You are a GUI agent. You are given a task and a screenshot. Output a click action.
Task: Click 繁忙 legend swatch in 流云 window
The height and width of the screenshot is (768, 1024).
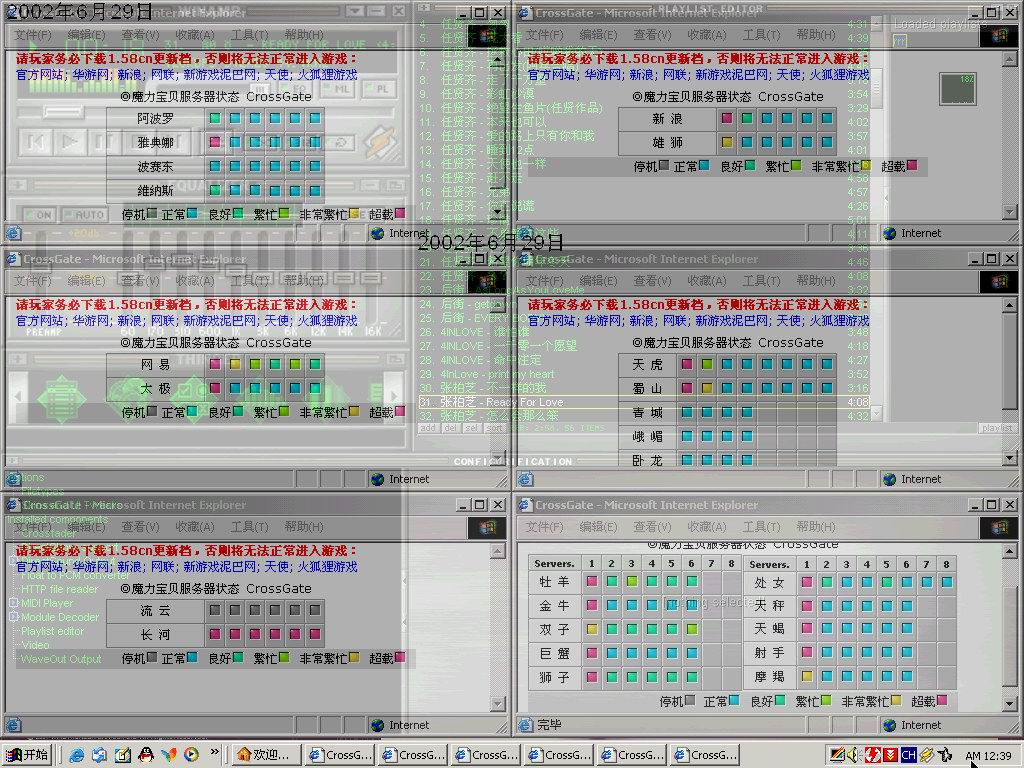click(284, 658)
